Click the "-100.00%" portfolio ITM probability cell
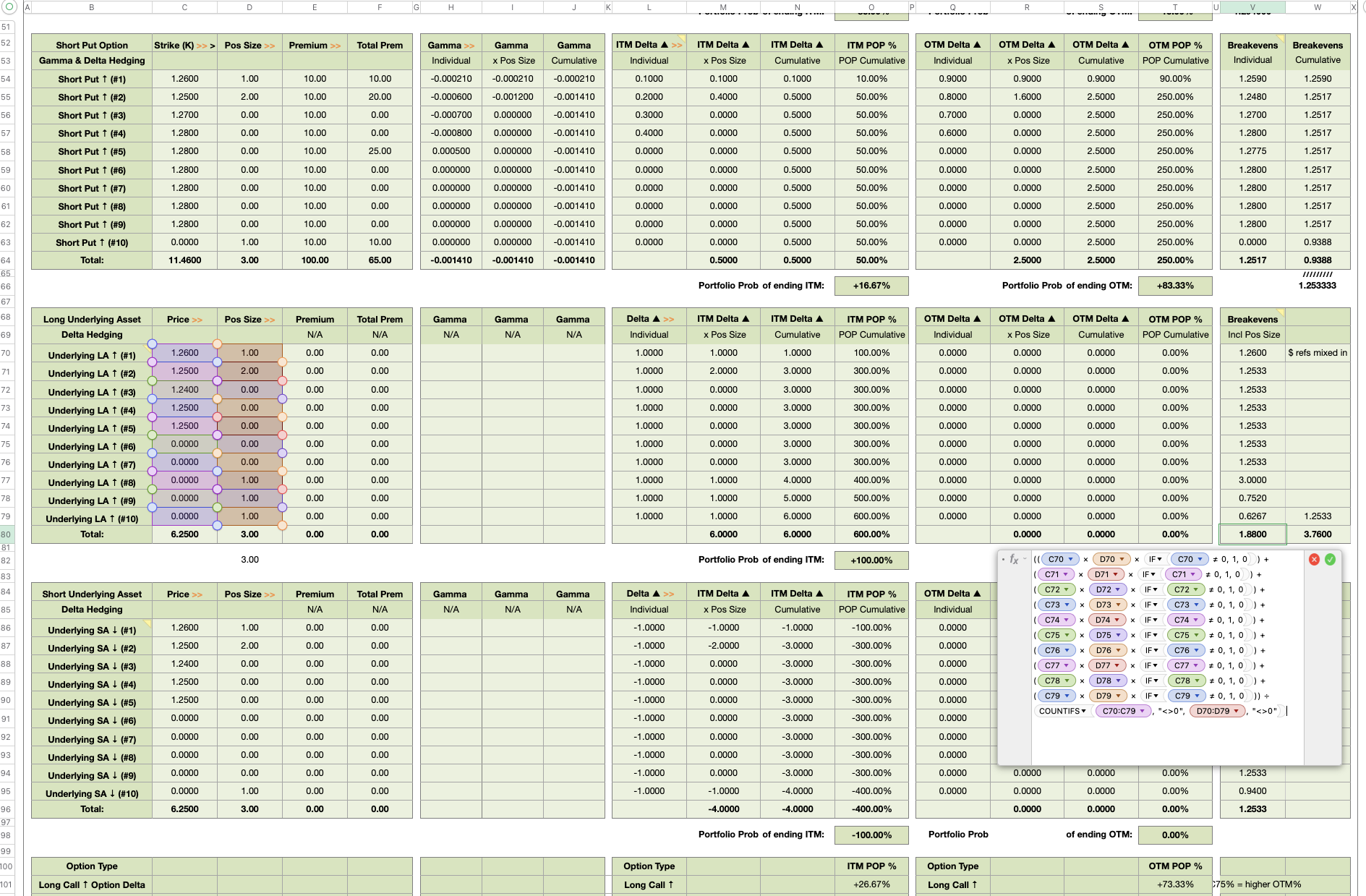Screen dimensions: 1366x896 tap(871, 835)
